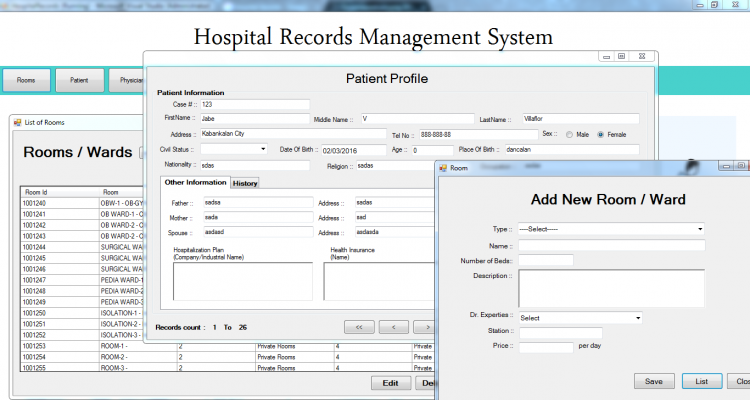Screen dimensions: 750x400
Task: Click the Health Insurance text box
Action: (379, 281)
